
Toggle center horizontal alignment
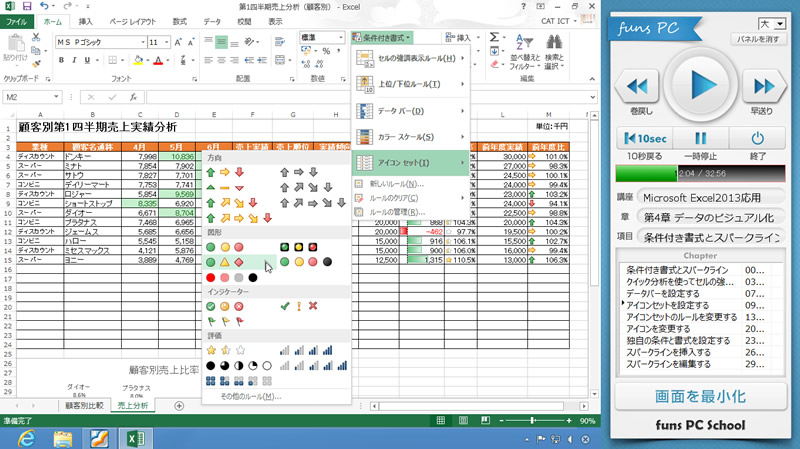point(221,60)
